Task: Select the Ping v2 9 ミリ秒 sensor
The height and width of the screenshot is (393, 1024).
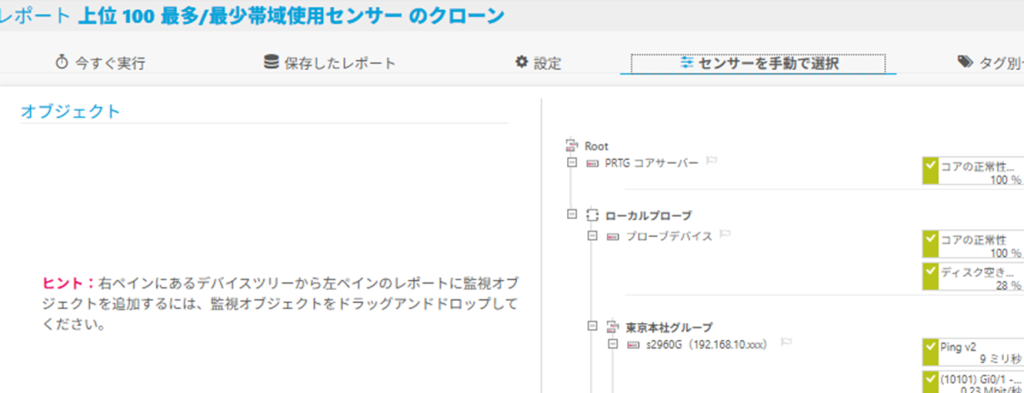Action: [973, 352]
